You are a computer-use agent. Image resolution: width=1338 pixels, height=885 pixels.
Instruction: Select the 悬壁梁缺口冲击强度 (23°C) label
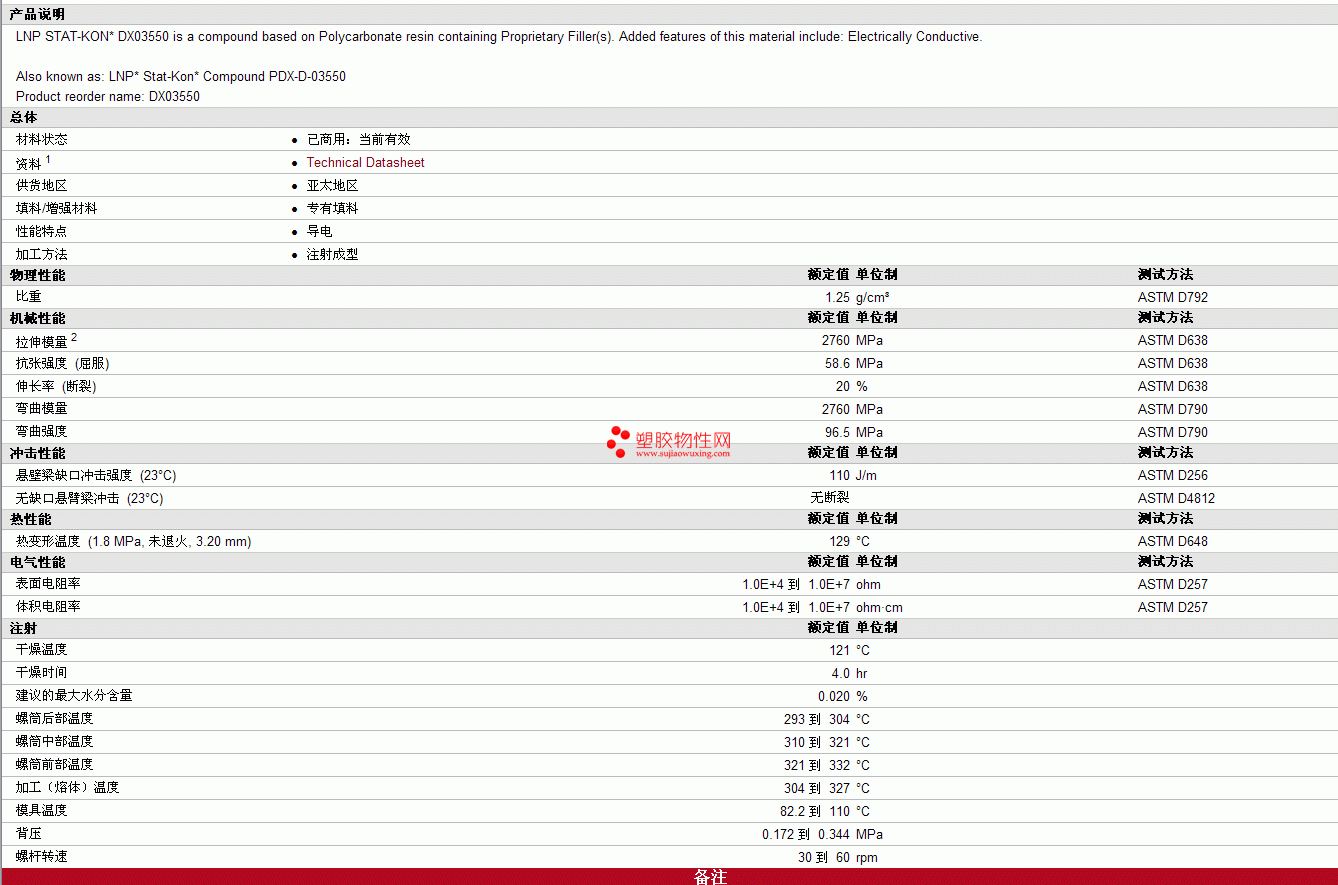point(96,475)
